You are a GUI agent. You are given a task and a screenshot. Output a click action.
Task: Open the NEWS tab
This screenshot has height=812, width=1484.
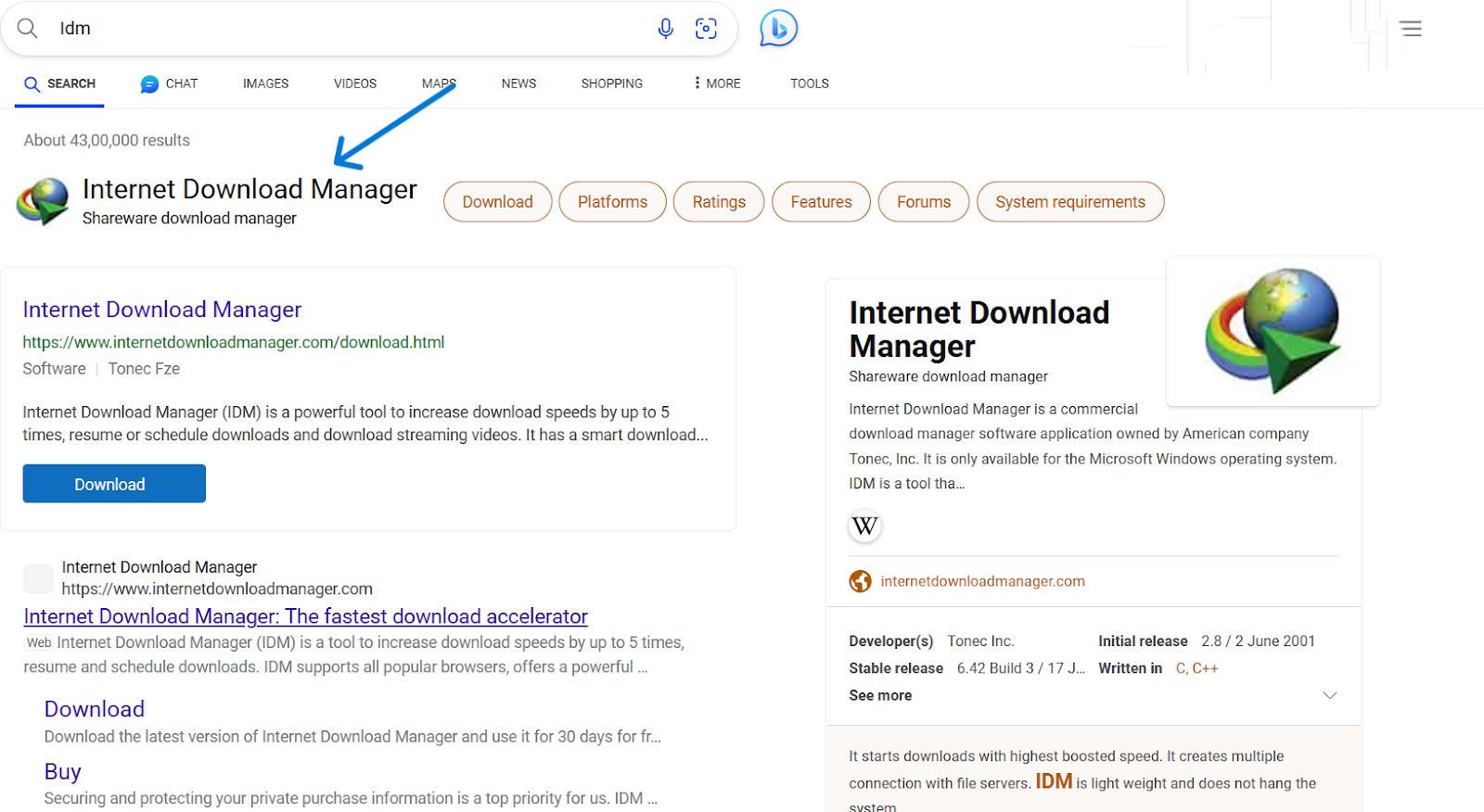[x=518, y=83]
